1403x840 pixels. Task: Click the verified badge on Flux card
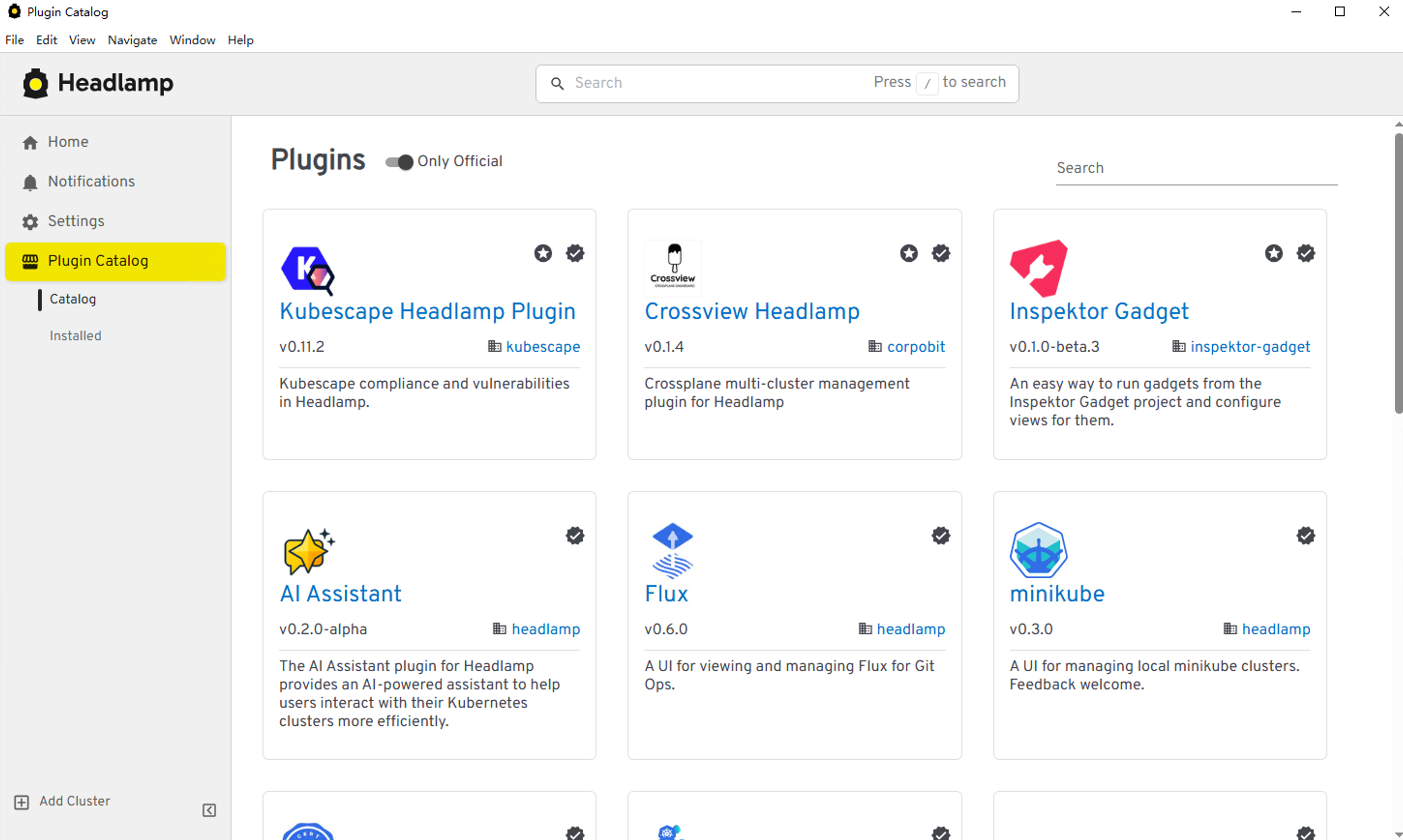point(941,536)
